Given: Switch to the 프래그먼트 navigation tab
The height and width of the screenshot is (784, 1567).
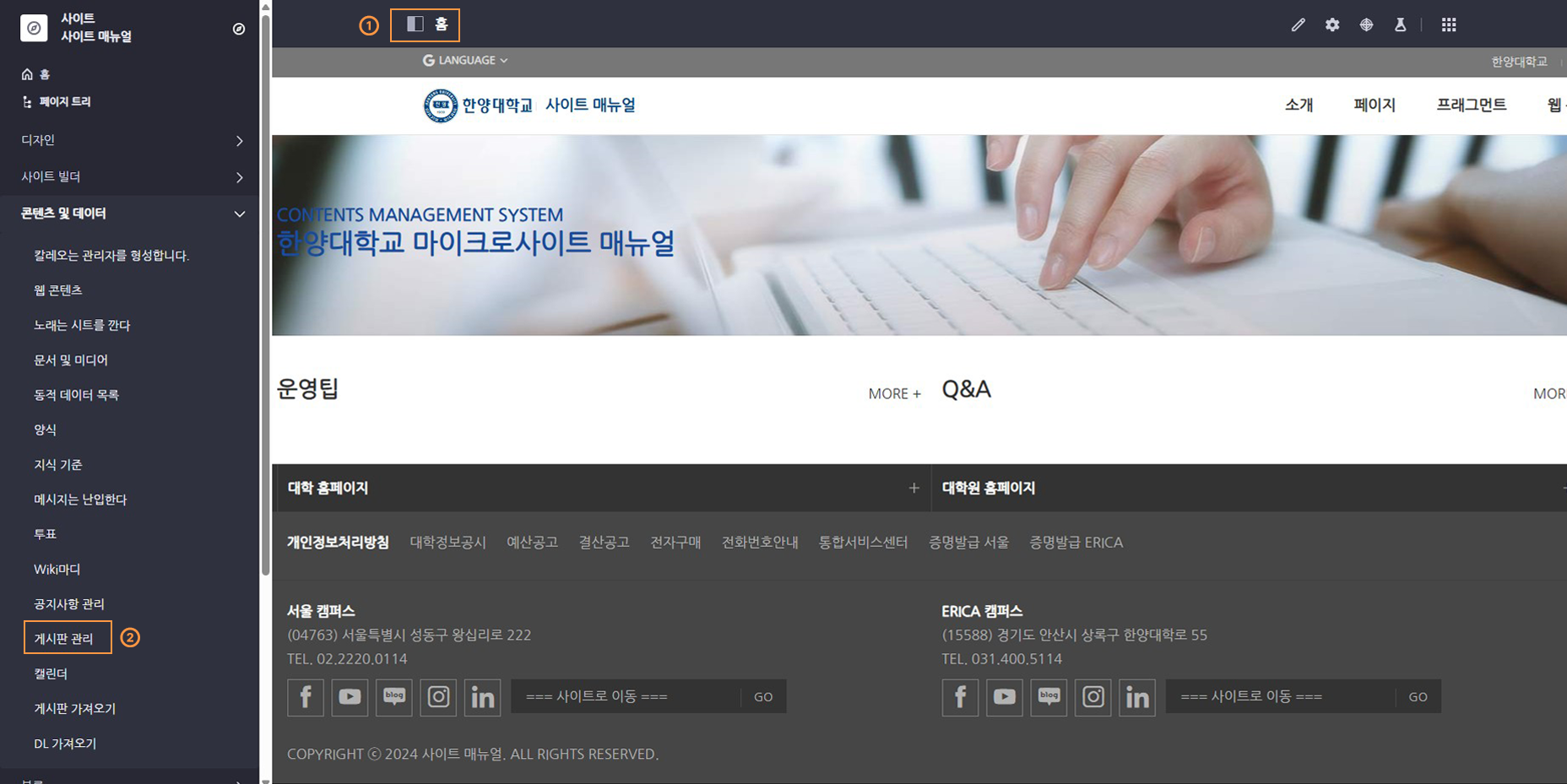Looking at the screenshot, I should 1471,105.
